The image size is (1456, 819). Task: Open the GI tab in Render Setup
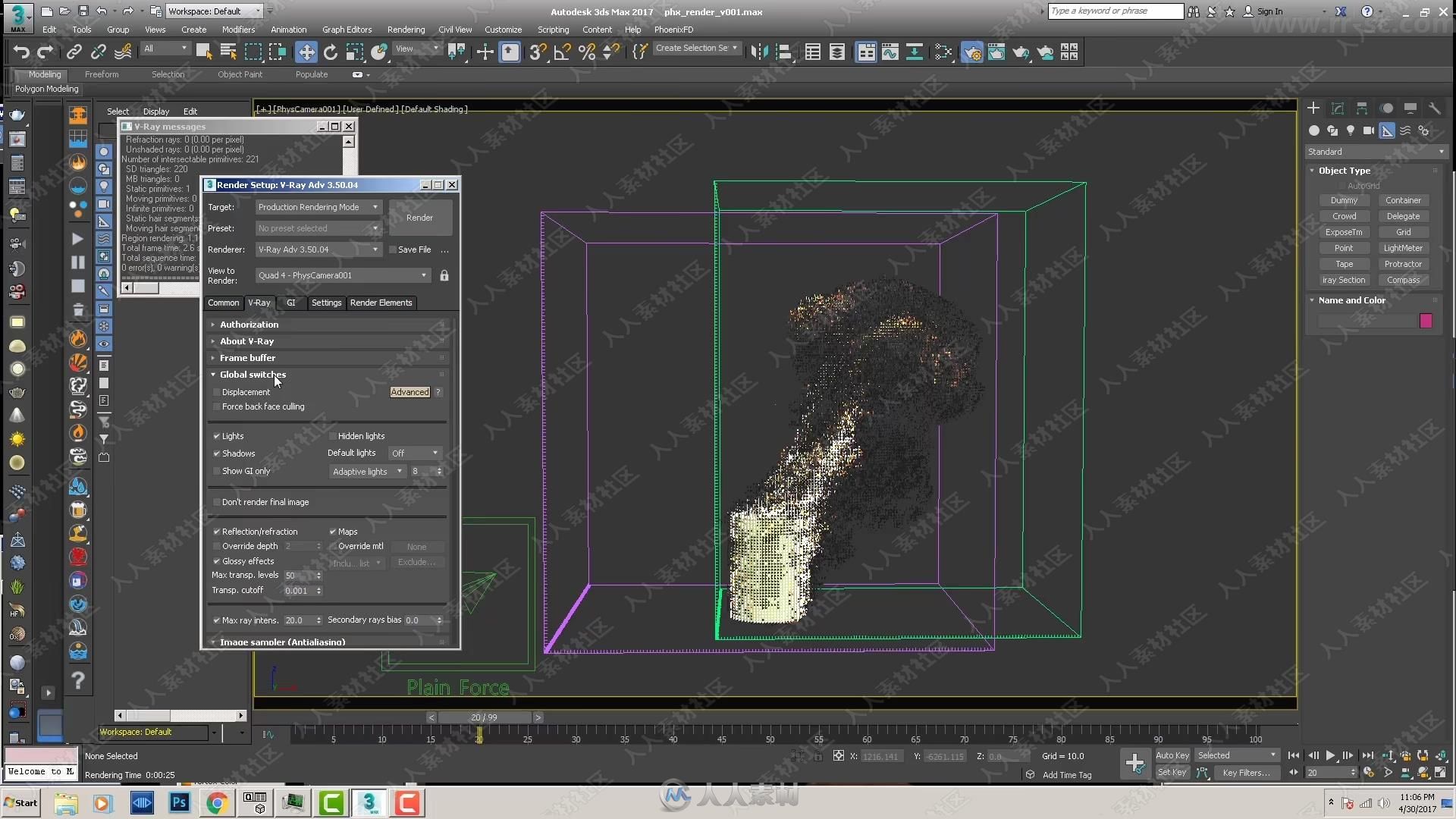pyautogui.click(x=290, y=302)
